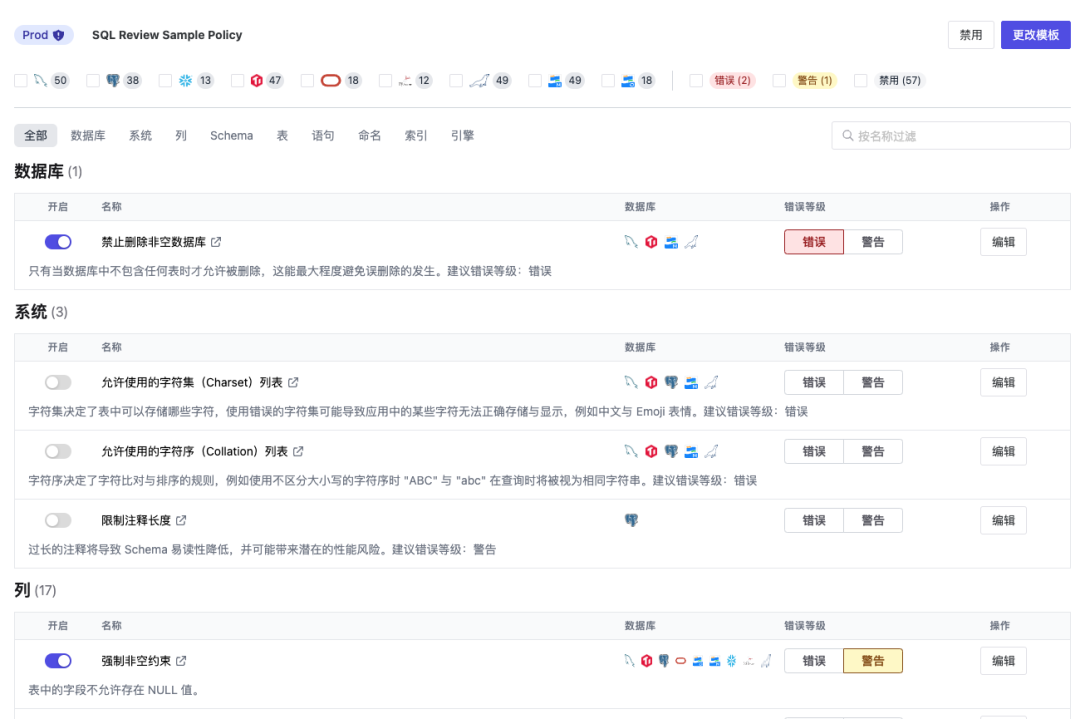Check the TiDB filter checkbox (47)
Viewport: 1080px width, 719px height.
click(x=238, y=81)
